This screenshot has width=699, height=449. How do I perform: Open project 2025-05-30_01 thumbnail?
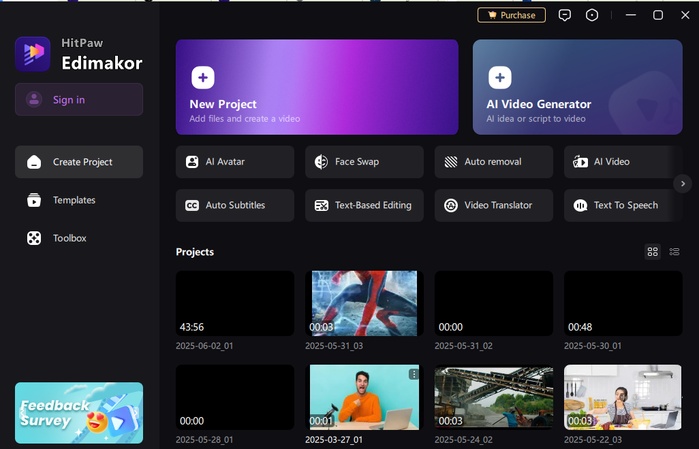pos(623,303)
